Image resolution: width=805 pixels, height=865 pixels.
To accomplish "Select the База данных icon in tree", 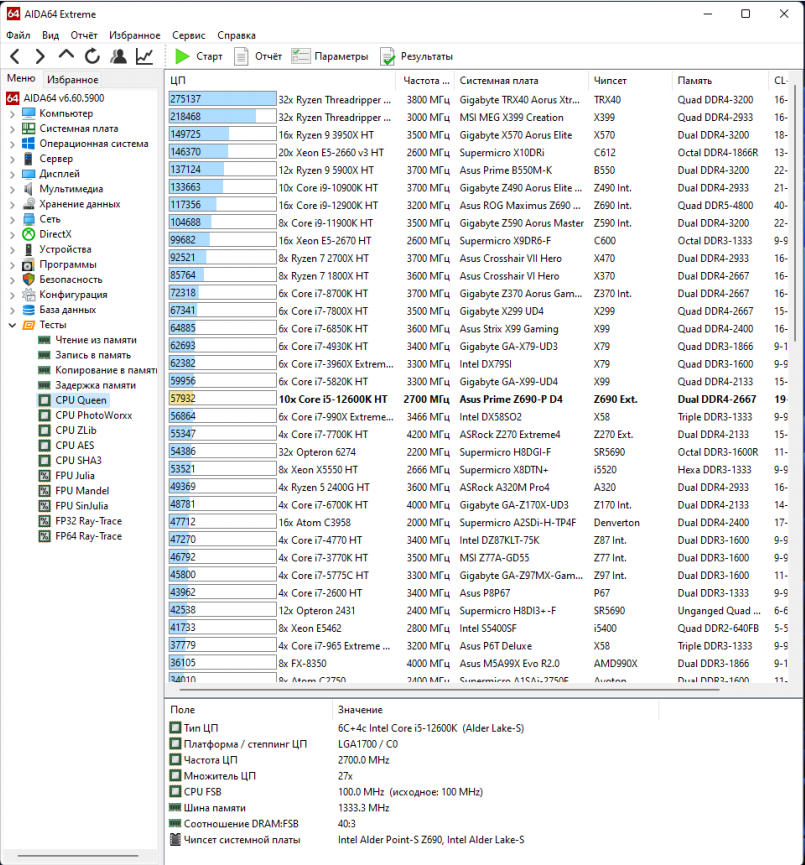I will point(28,310).
